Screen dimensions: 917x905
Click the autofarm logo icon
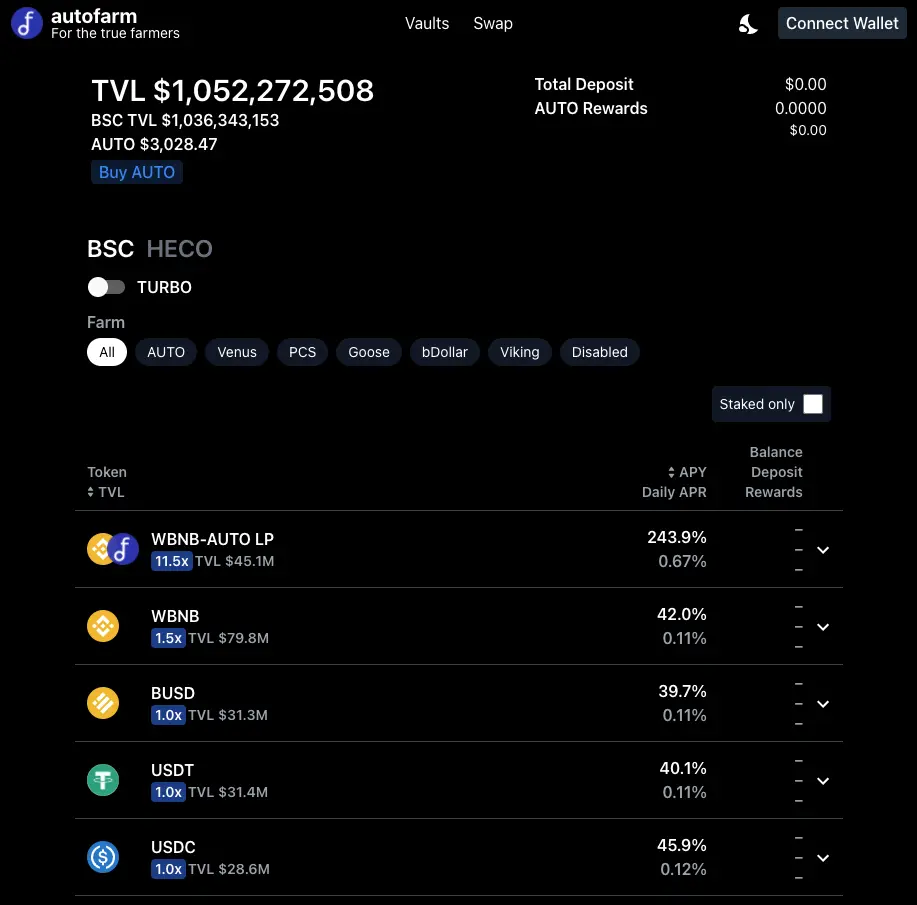[x=27, y=23]
